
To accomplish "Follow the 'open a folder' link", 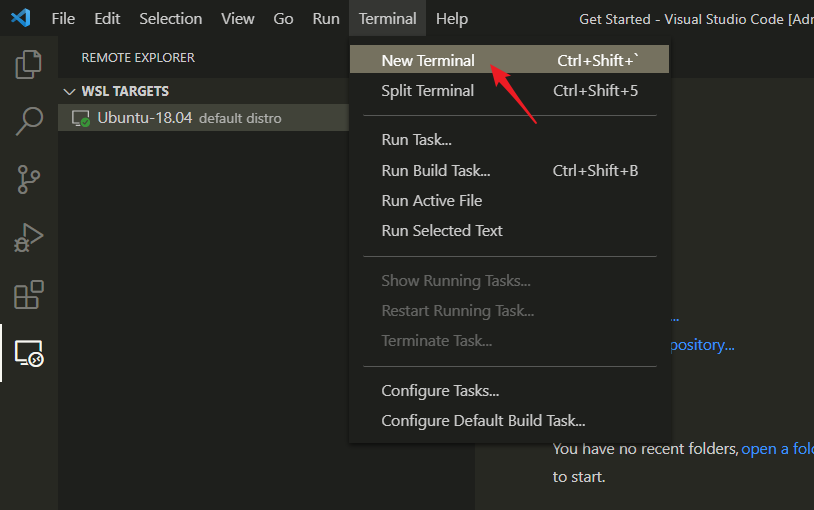I will point(777,449).
